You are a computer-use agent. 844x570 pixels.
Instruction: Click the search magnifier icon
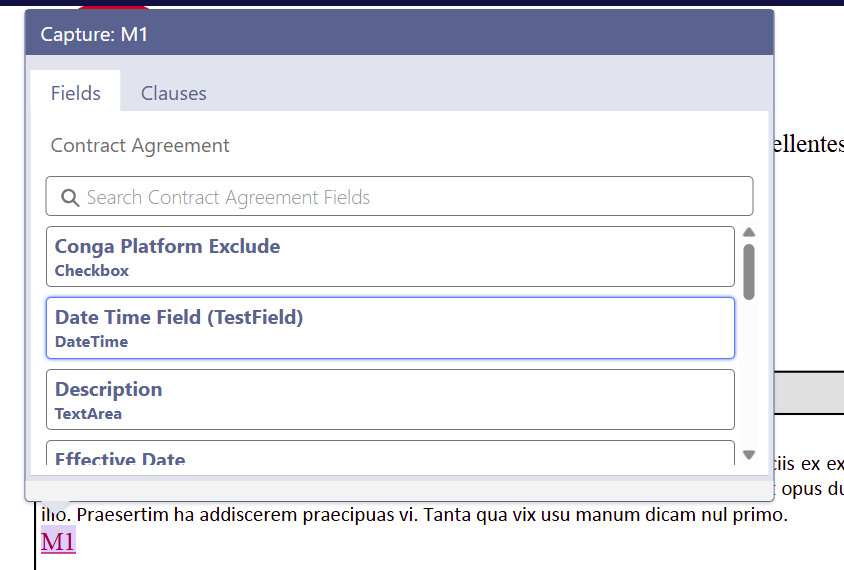point(70,198)
